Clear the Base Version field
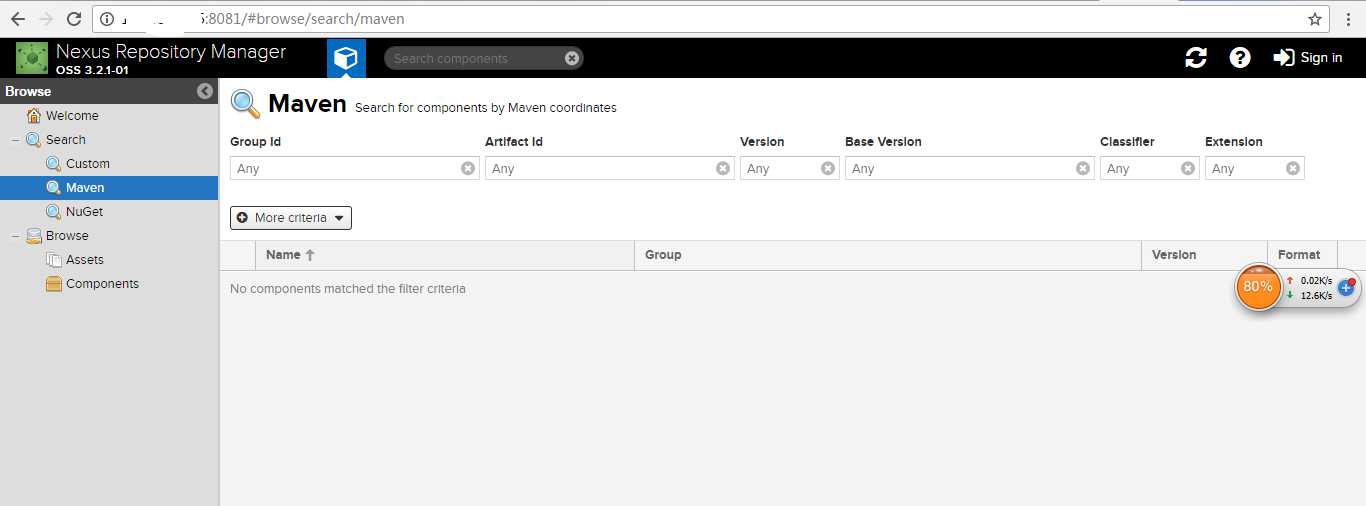Image resolution: width=1366 pixels, height=506 pixels. [x=1084, y=168]
